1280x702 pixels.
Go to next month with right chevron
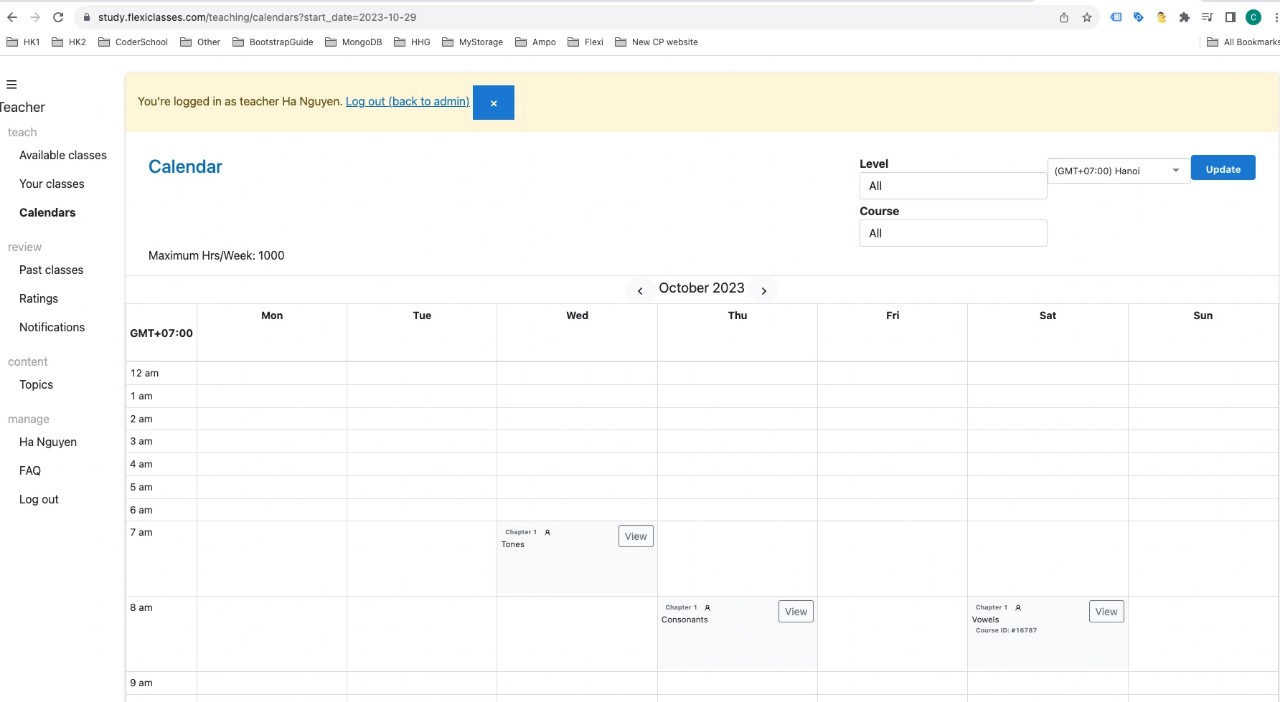(x=764, y=290)
